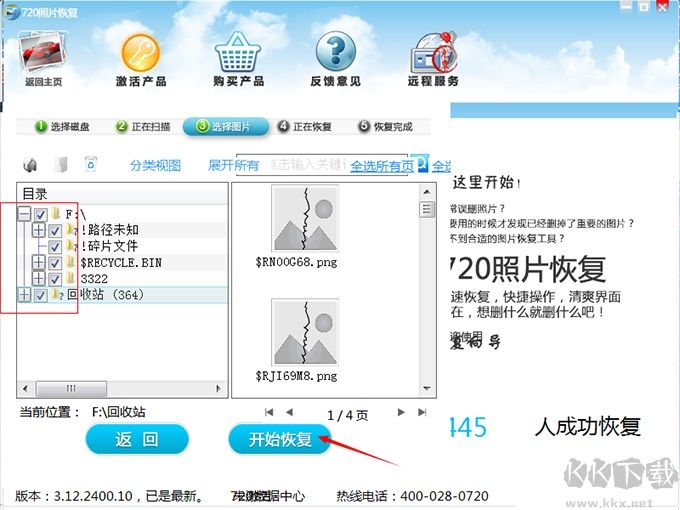Click thumbnail pane scroll up arrow
Screen dimensions: 680x510
pyautogui.click(x=427, y=192)
